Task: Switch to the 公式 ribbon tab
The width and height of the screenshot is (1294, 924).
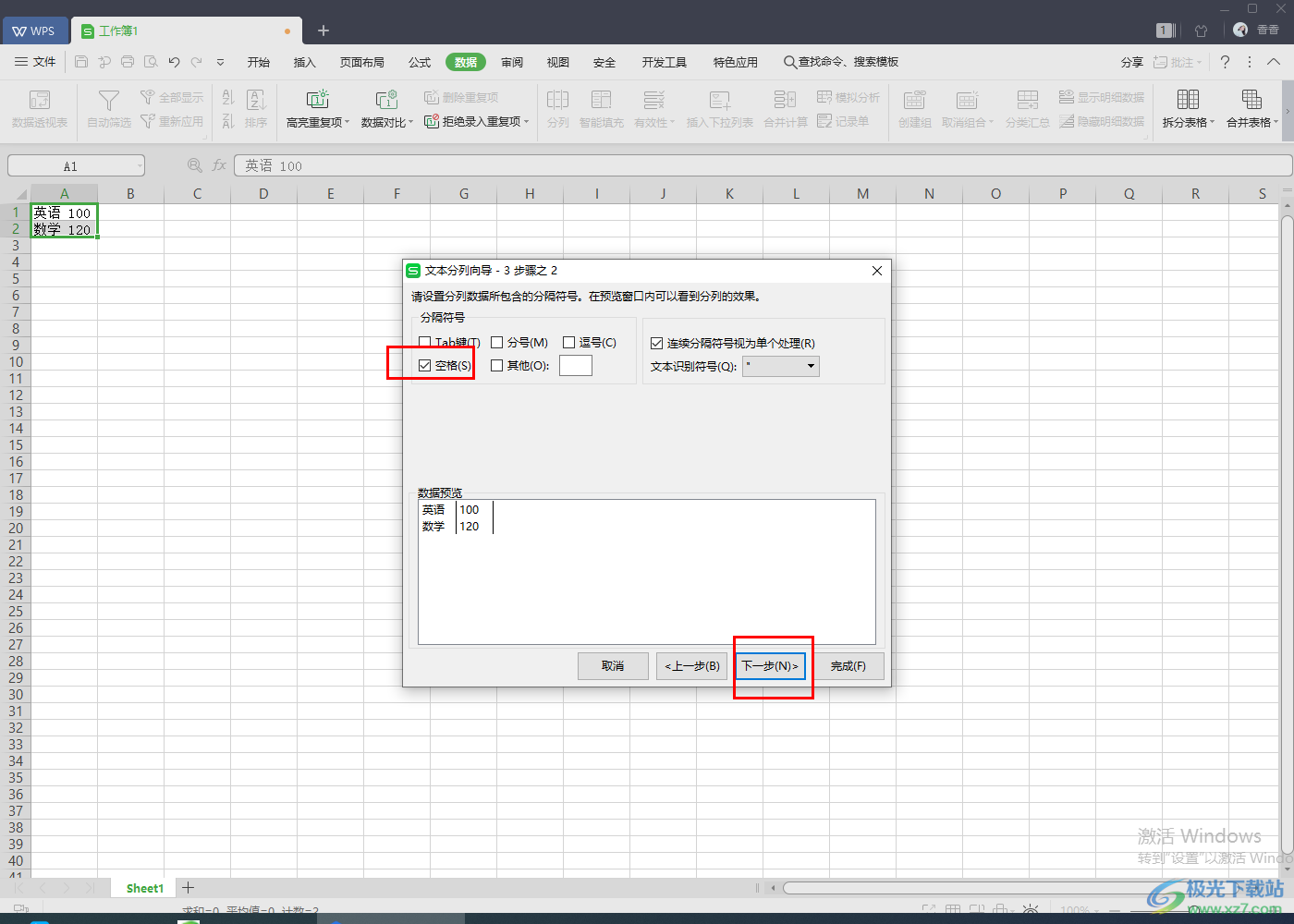Action: (x=420, y=62)
